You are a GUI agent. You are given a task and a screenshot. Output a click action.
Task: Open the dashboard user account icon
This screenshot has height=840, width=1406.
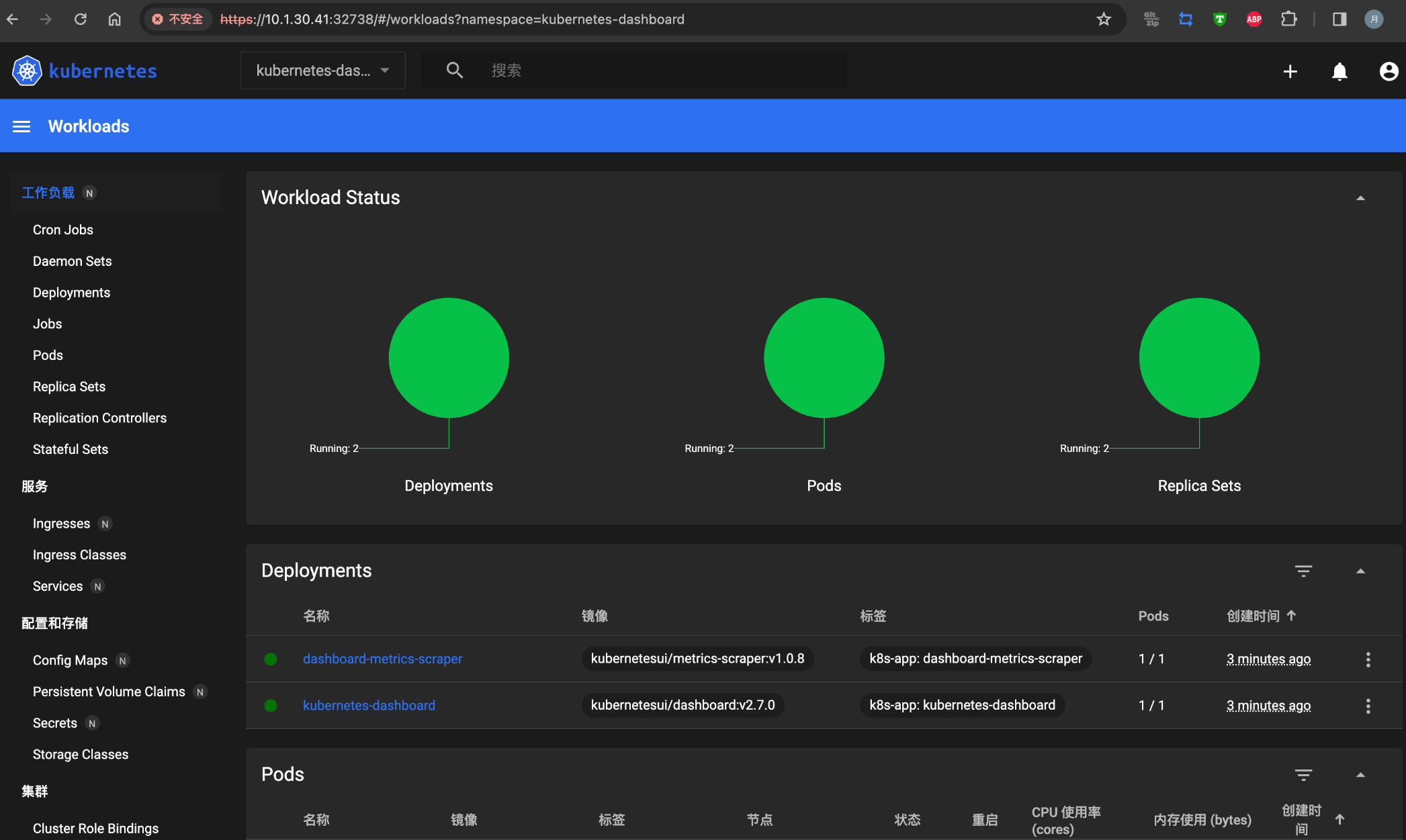coord(1389,71)
